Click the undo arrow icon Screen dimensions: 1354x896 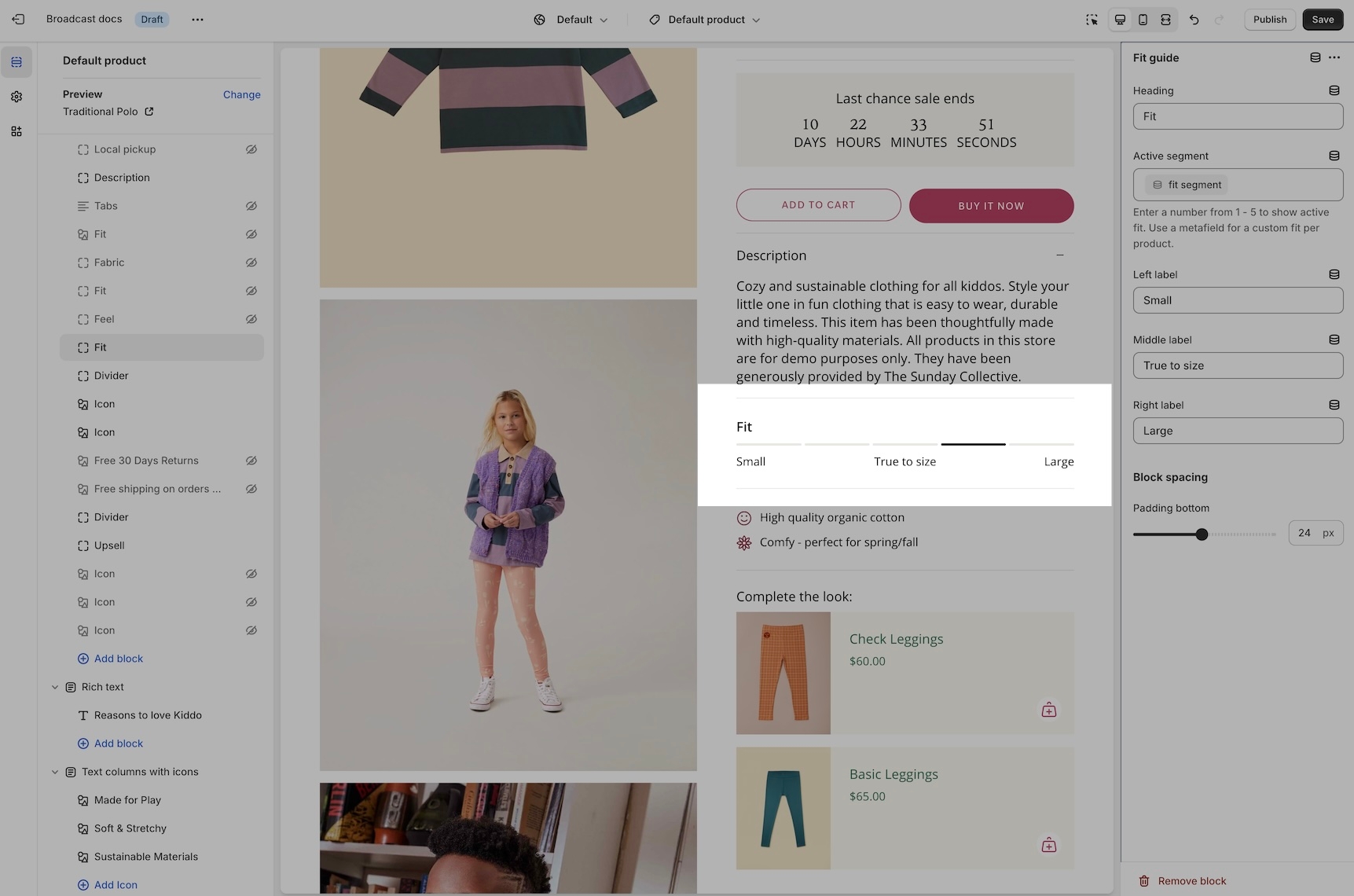1194,20
